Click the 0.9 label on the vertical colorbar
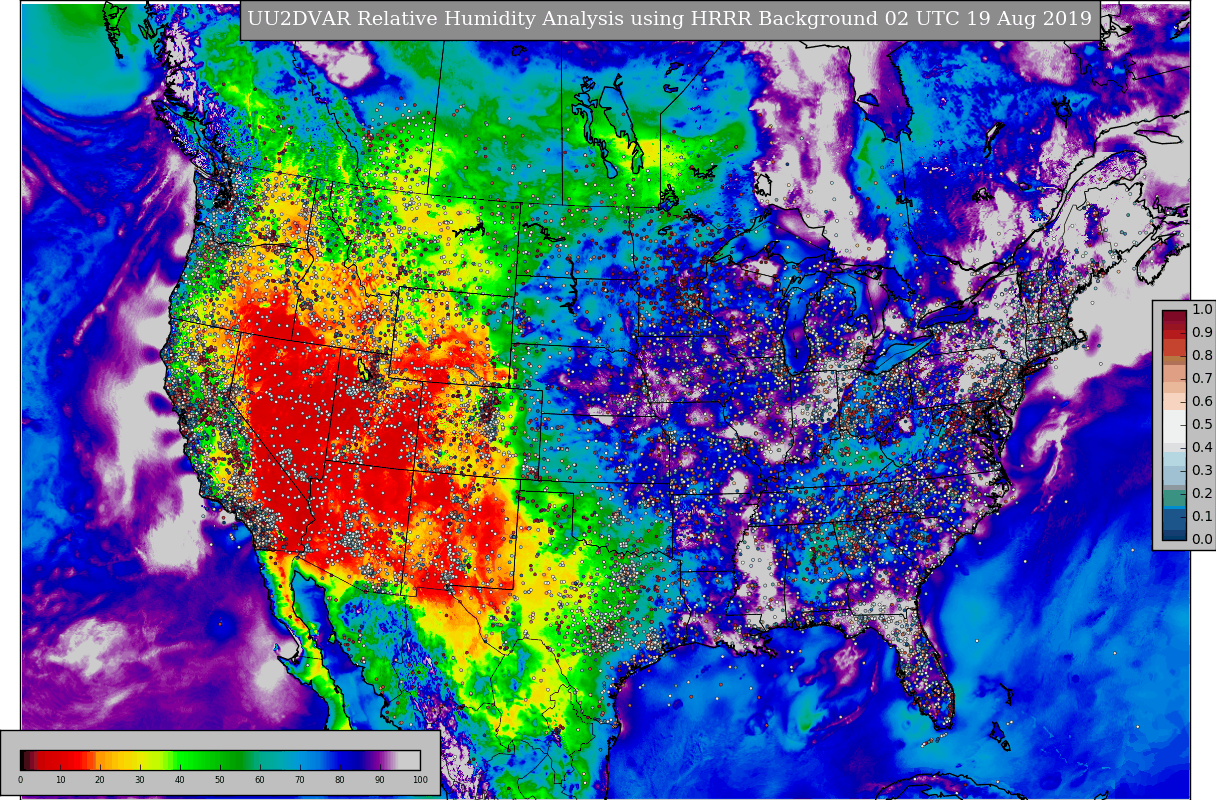 pos(1202,333)
